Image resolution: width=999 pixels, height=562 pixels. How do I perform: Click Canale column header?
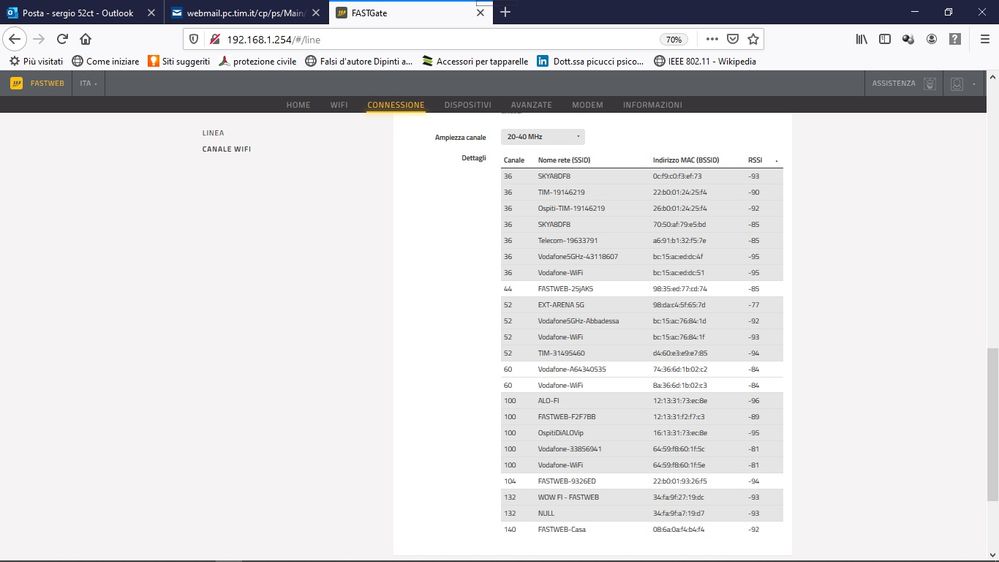click(514, 160)
